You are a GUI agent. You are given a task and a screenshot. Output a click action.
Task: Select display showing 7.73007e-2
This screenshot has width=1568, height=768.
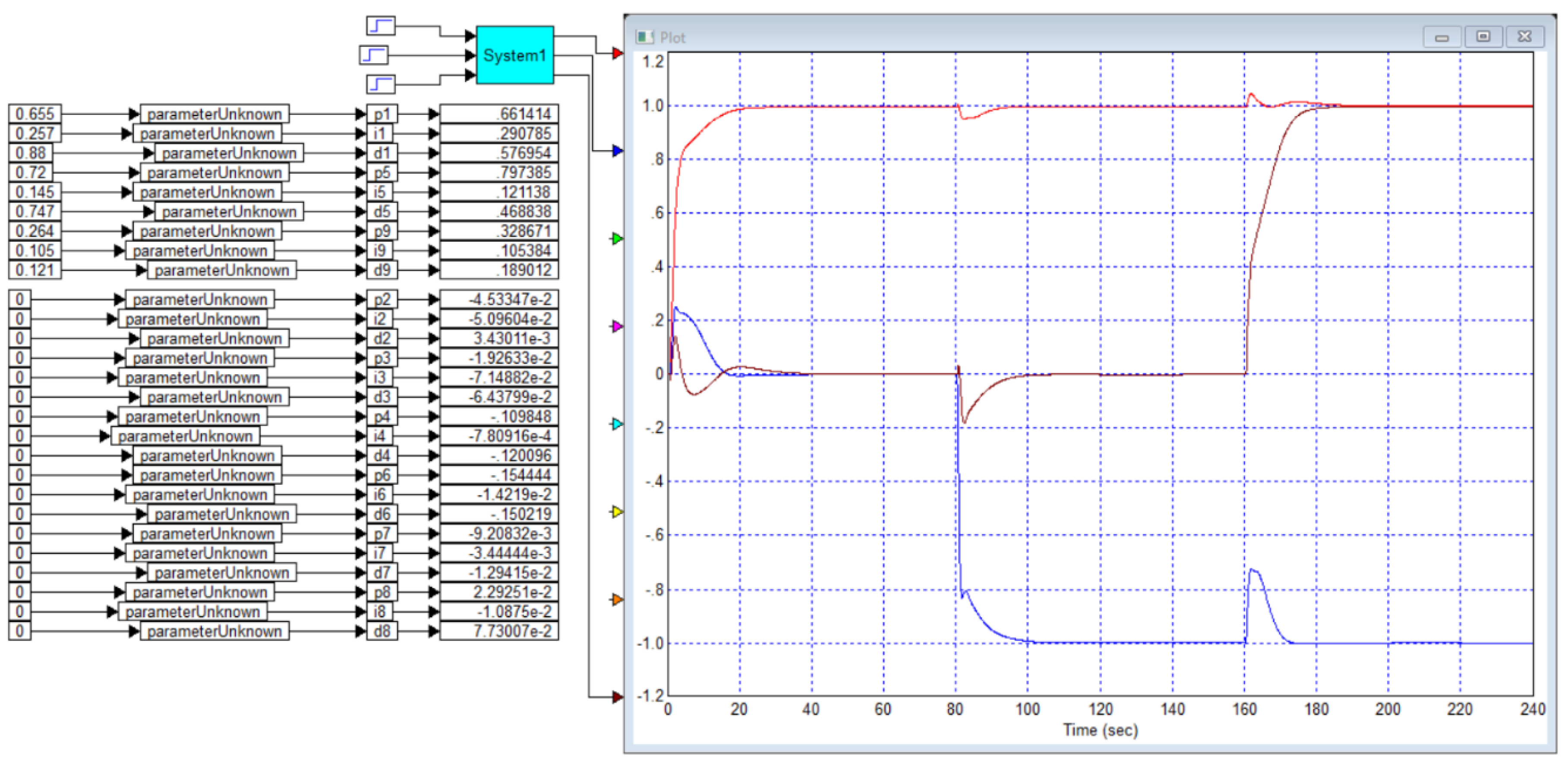(x=498, y=631)
